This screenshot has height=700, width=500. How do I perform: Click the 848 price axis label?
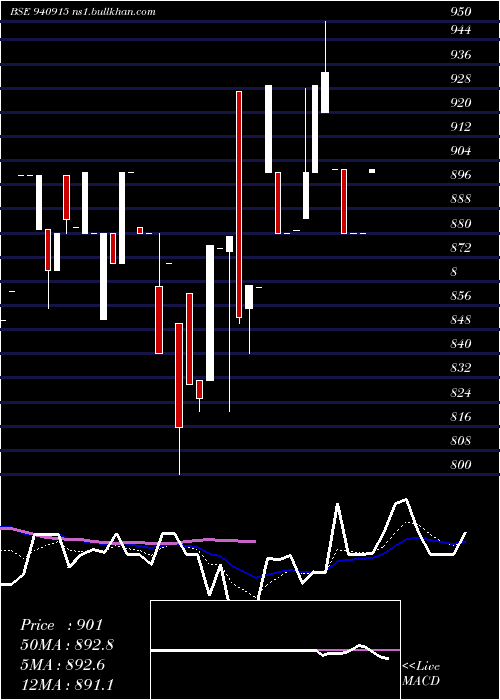coord(461,320)
